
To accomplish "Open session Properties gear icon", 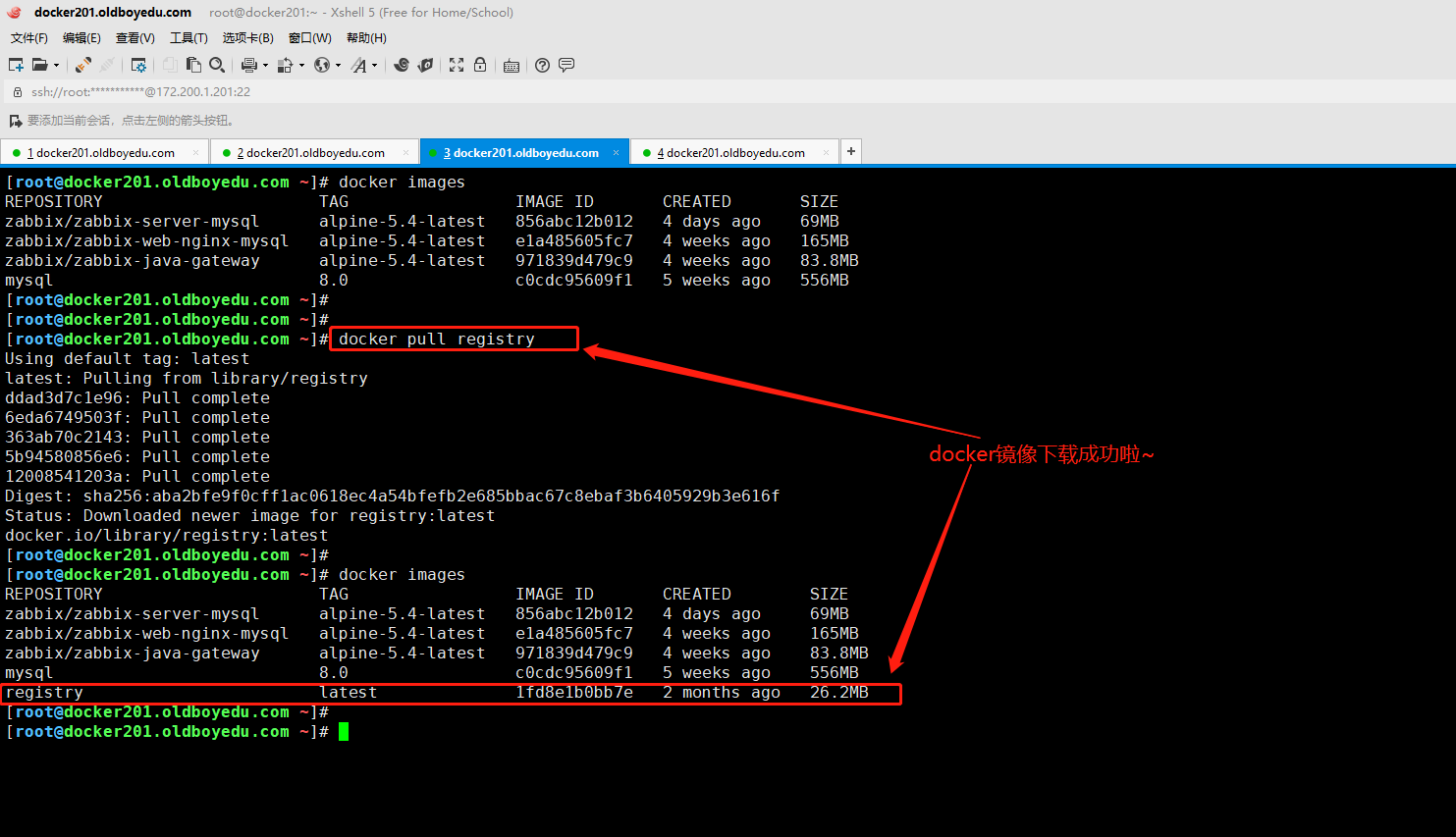I will (x=138, y=65).
